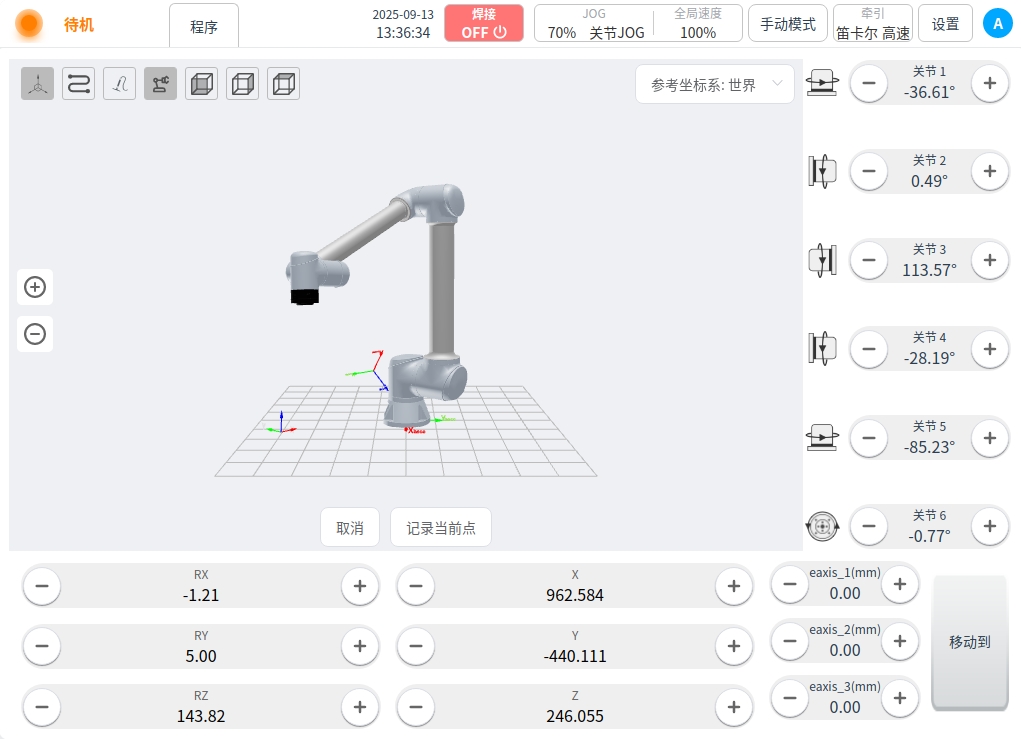The width and height of the screenshot is (1021, 739).
Task: Open the traction Cartesian high-speed selector
Action: coord(872,23)
